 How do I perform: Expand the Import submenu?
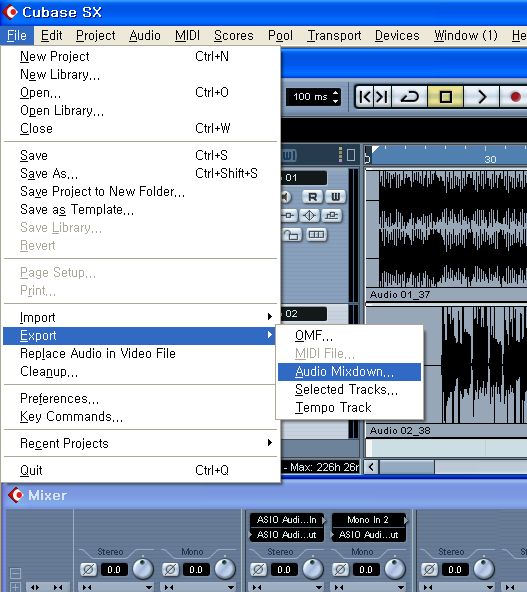(x=139, y=318)
